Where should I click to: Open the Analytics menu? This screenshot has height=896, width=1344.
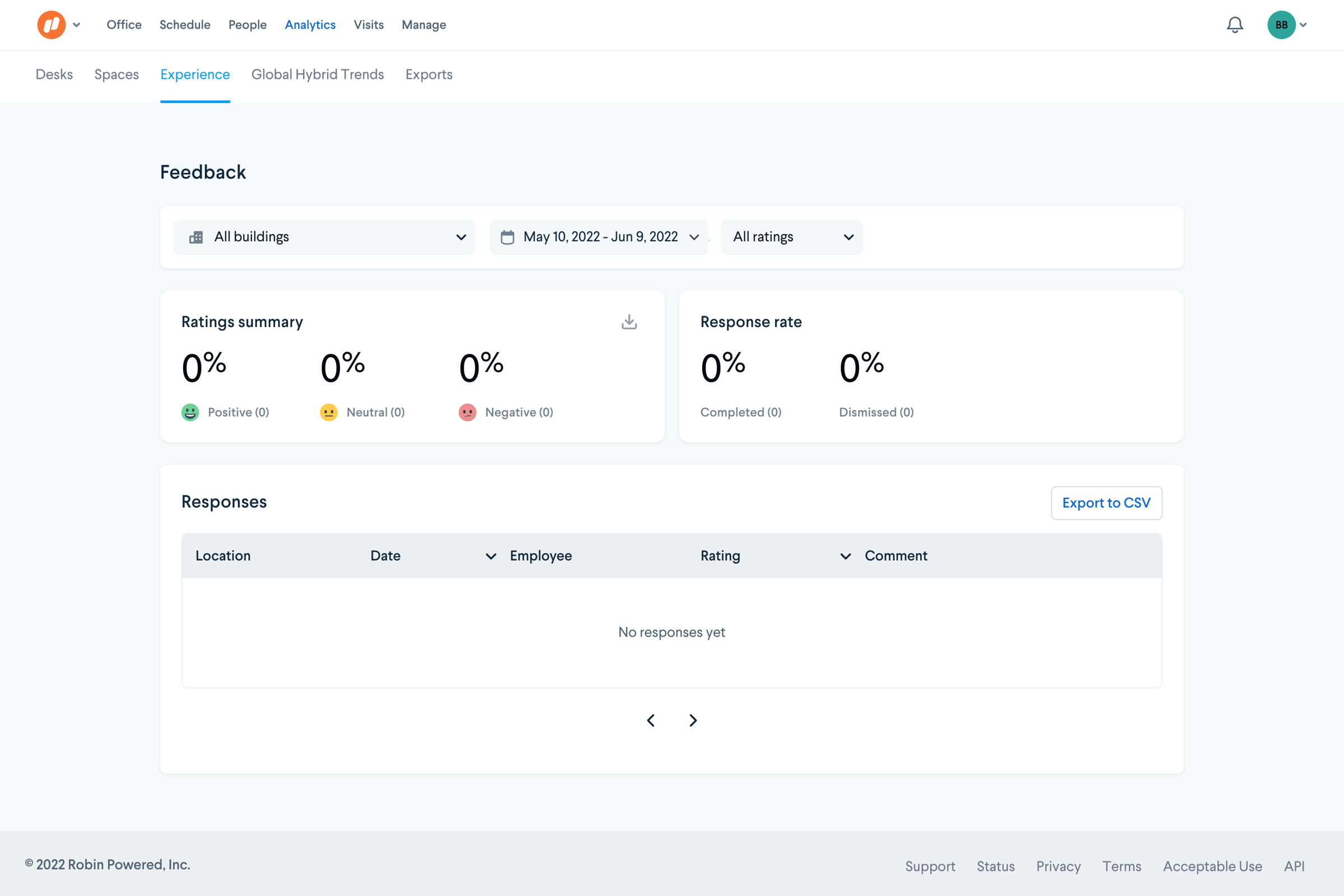click(310, 25)
